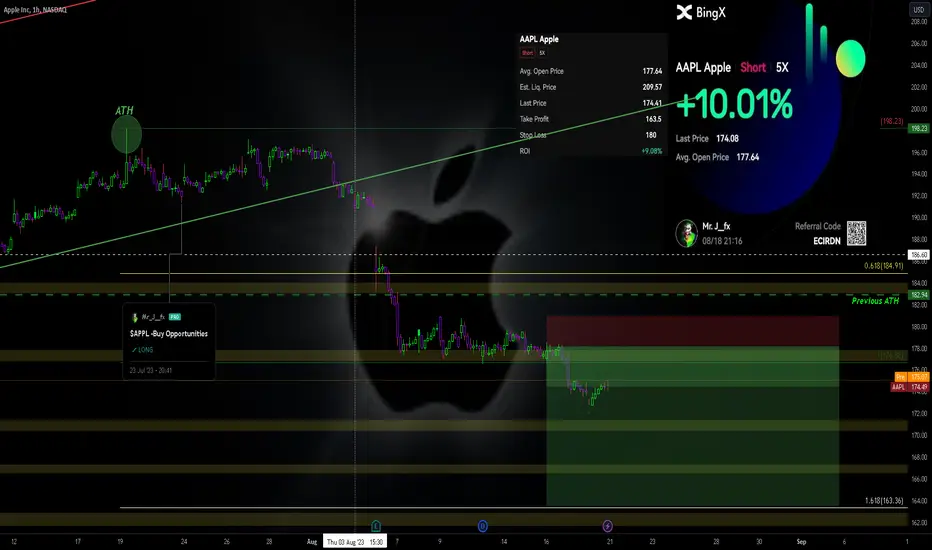This screenshot has width=932, height=550.
Task: Click the 'AAPL Apple' panel heading
Action: (539, 39)
